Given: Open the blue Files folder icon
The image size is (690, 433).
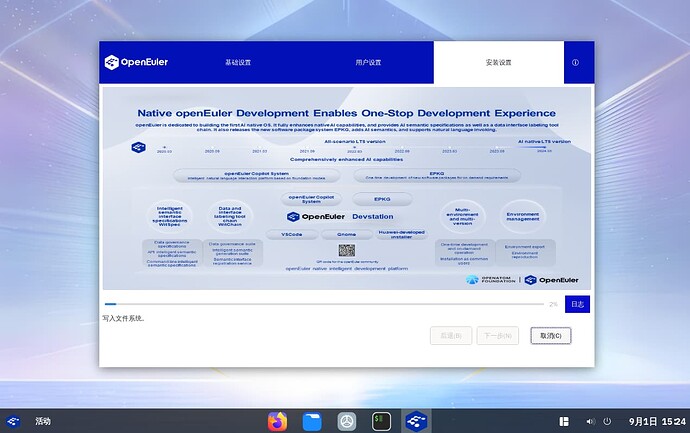Looking at the screenshot, I should 311,421.
